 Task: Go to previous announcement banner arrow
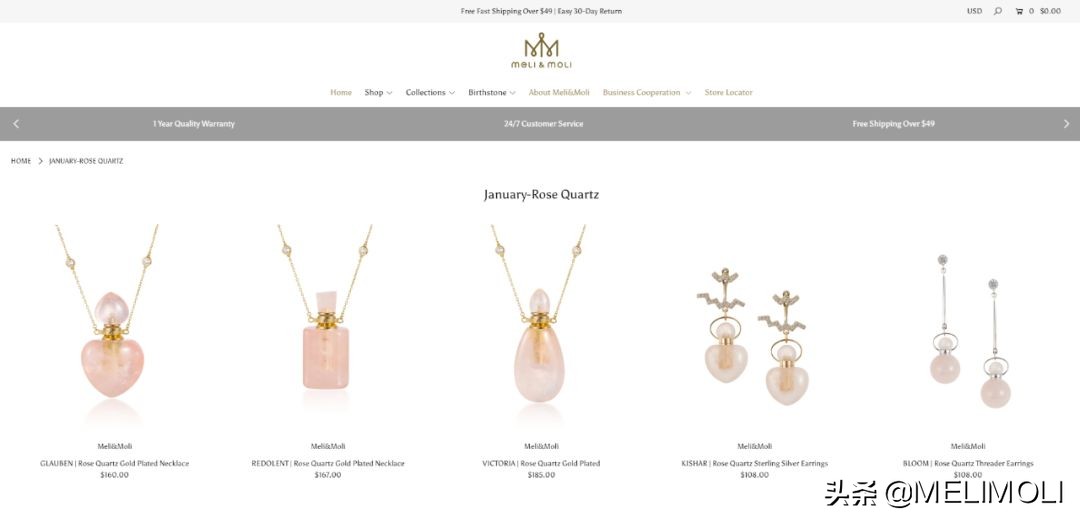click(17, 124)
